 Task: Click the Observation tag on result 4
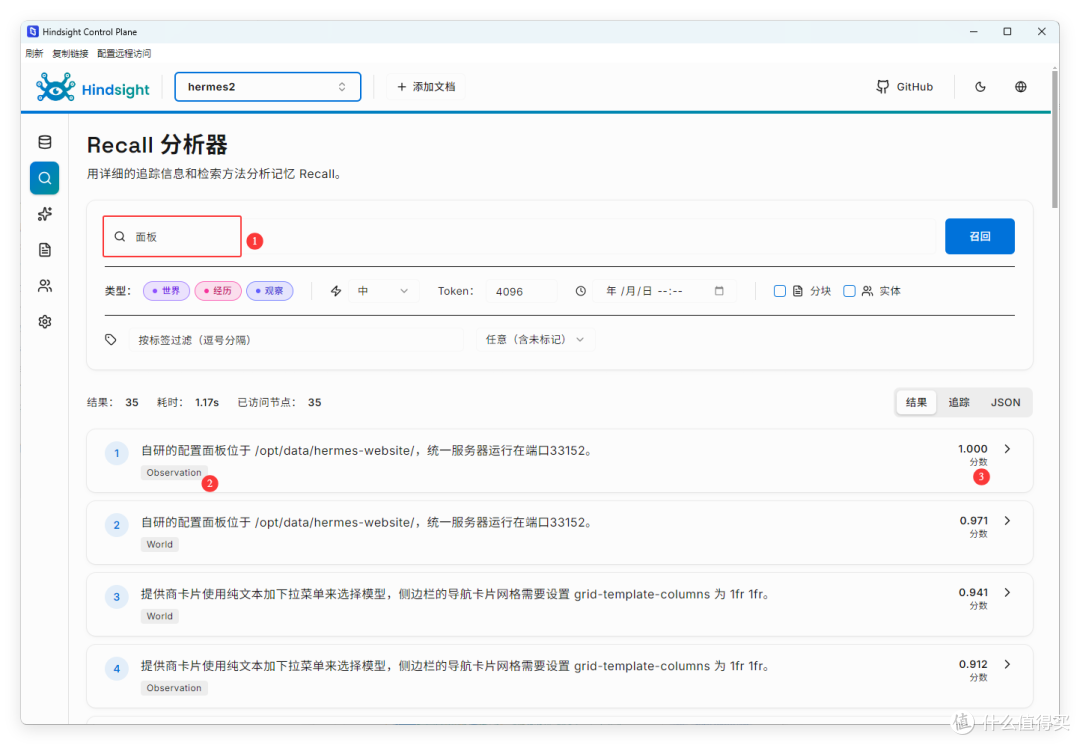174,688
